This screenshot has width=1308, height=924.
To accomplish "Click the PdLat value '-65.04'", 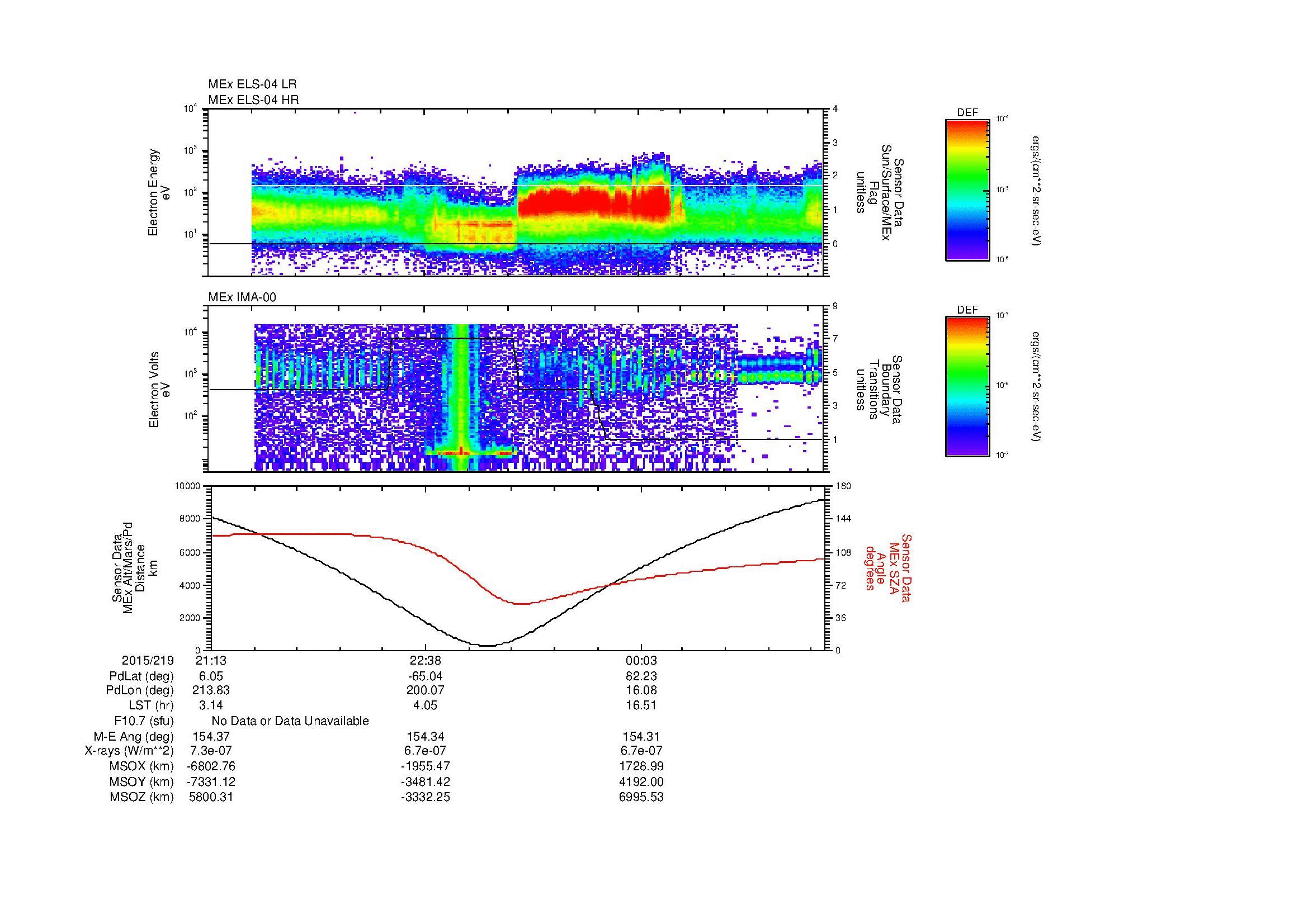I will (425, 676).
